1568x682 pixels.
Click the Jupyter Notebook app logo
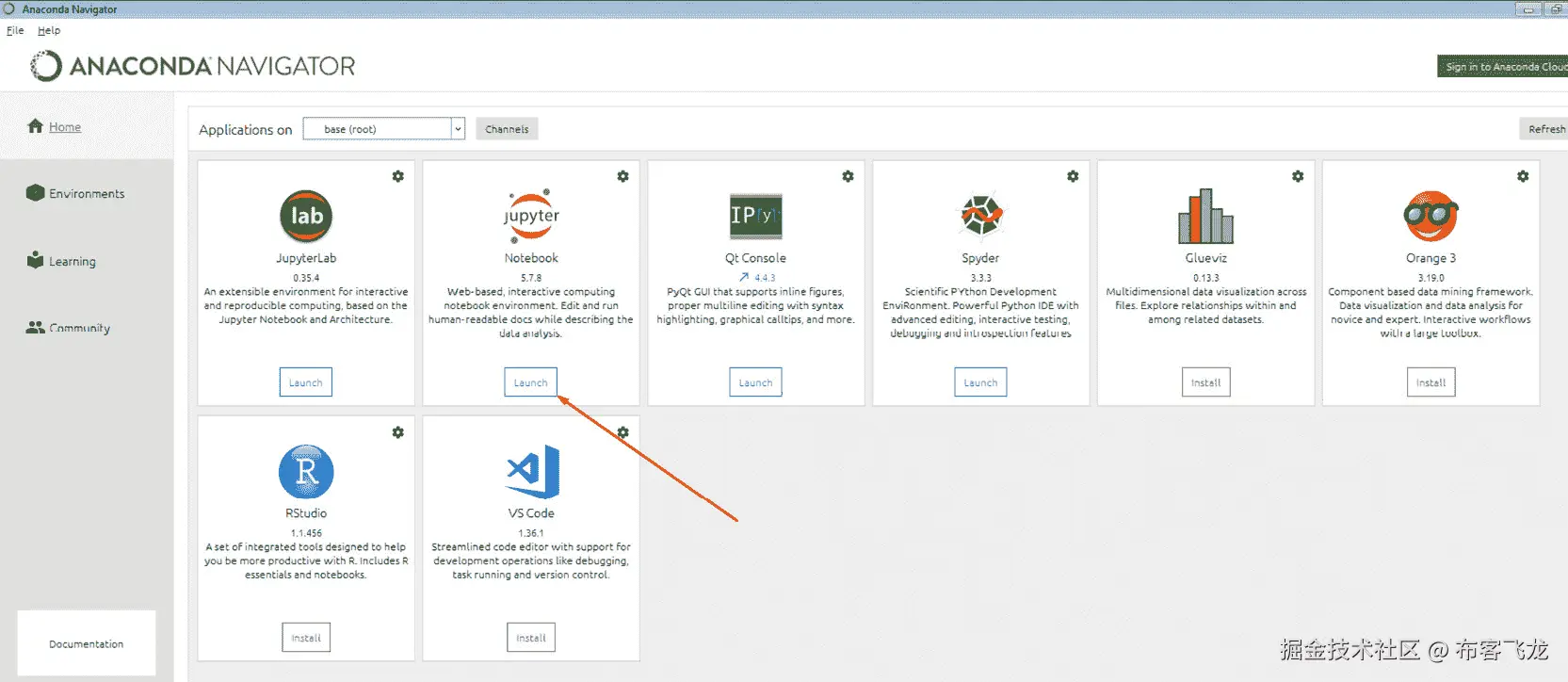pos(531,217)
